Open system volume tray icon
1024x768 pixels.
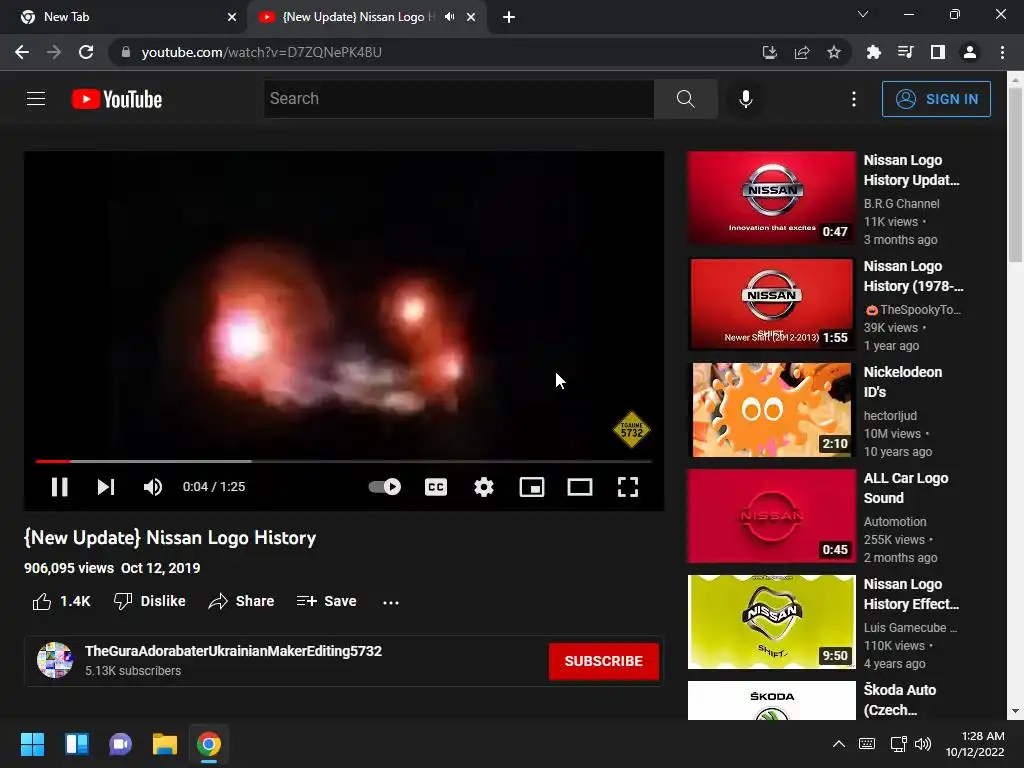(x=923, y=744)
